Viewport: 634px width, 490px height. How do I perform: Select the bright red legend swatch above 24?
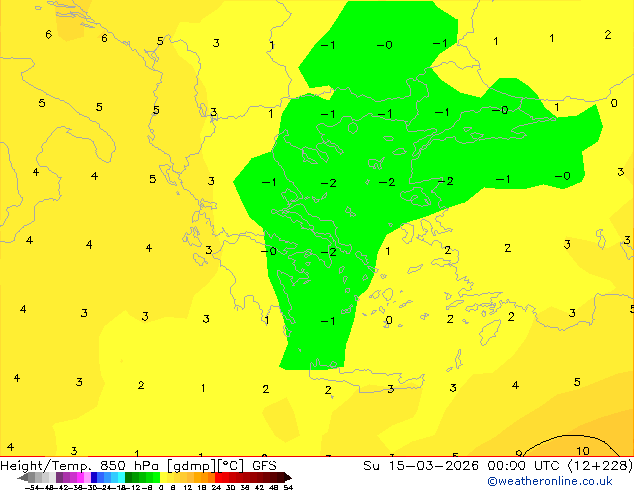218,477
